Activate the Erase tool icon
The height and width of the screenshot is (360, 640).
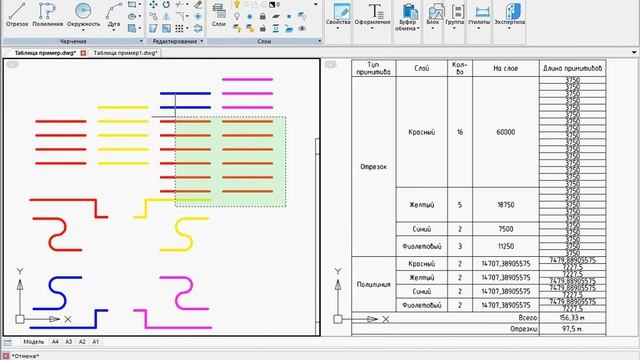point(198,4)
